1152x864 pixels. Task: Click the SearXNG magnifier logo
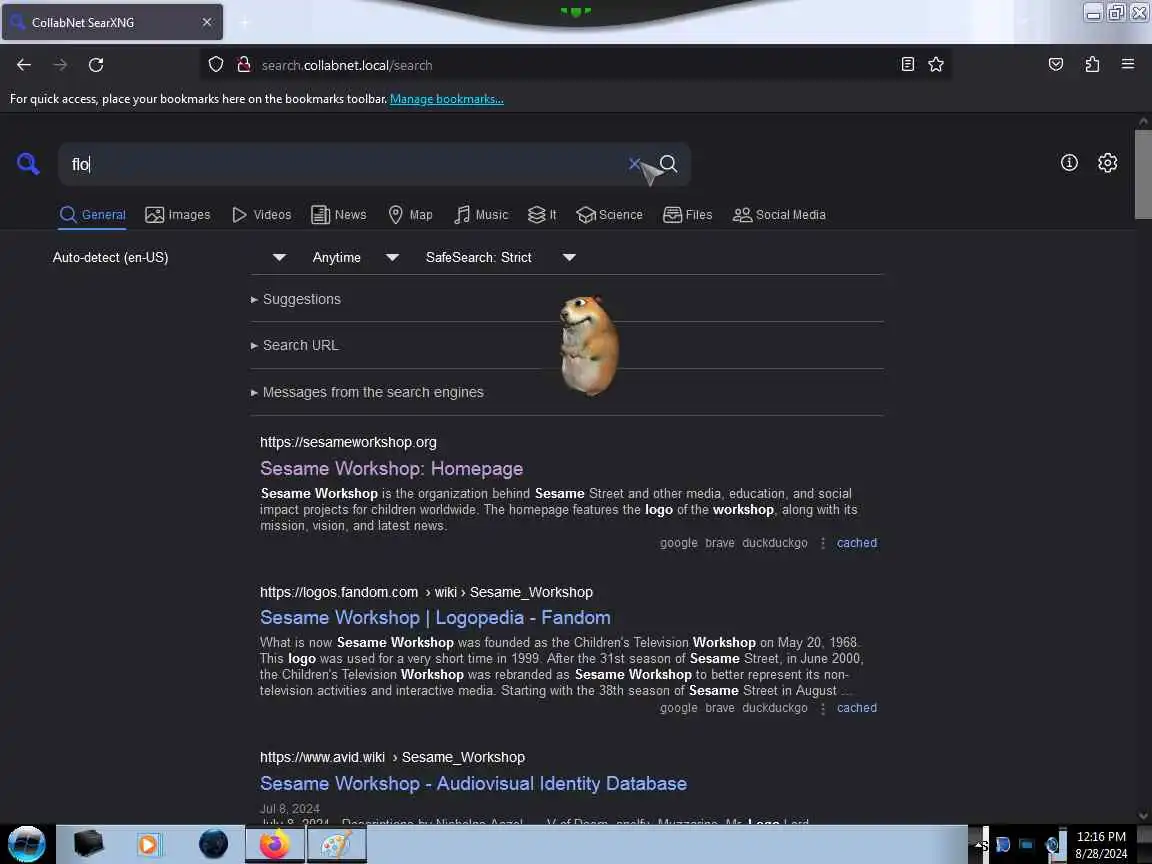pos(28,164)
